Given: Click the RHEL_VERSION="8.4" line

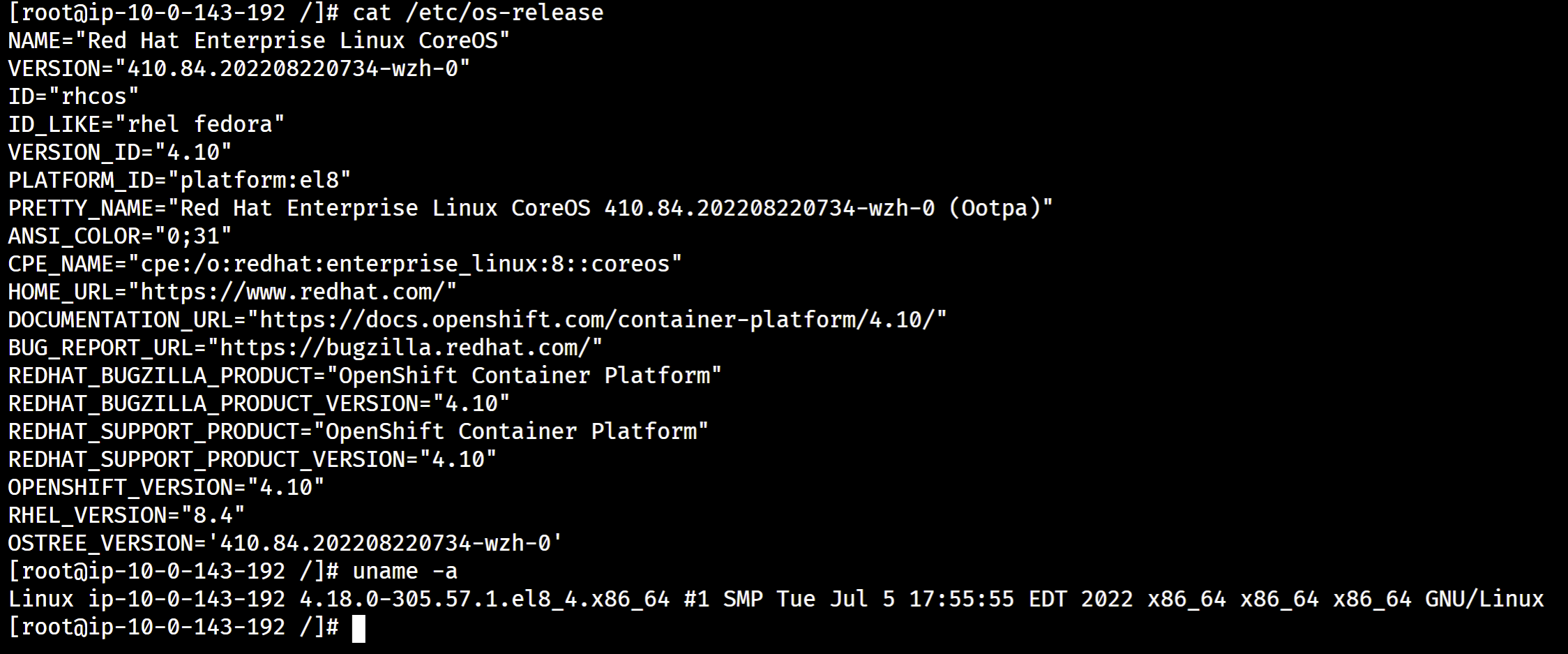Looking at the screenshot, I should click(126, 515).
